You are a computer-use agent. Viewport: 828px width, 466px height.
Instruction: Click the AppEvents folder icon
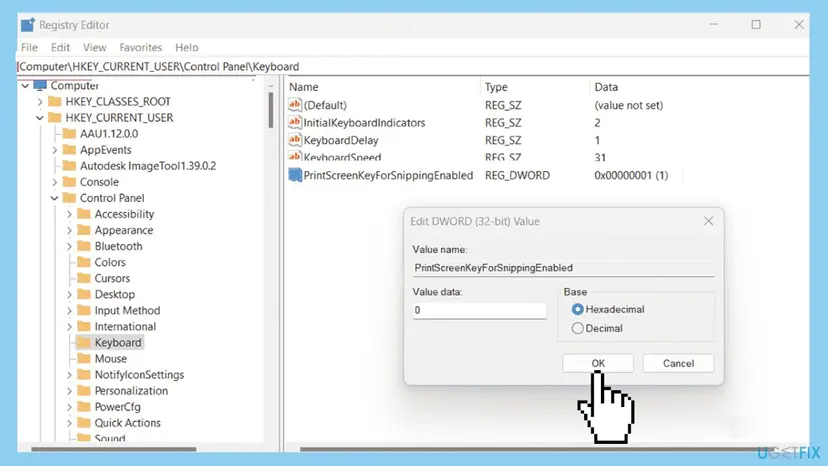pos(69,150)
